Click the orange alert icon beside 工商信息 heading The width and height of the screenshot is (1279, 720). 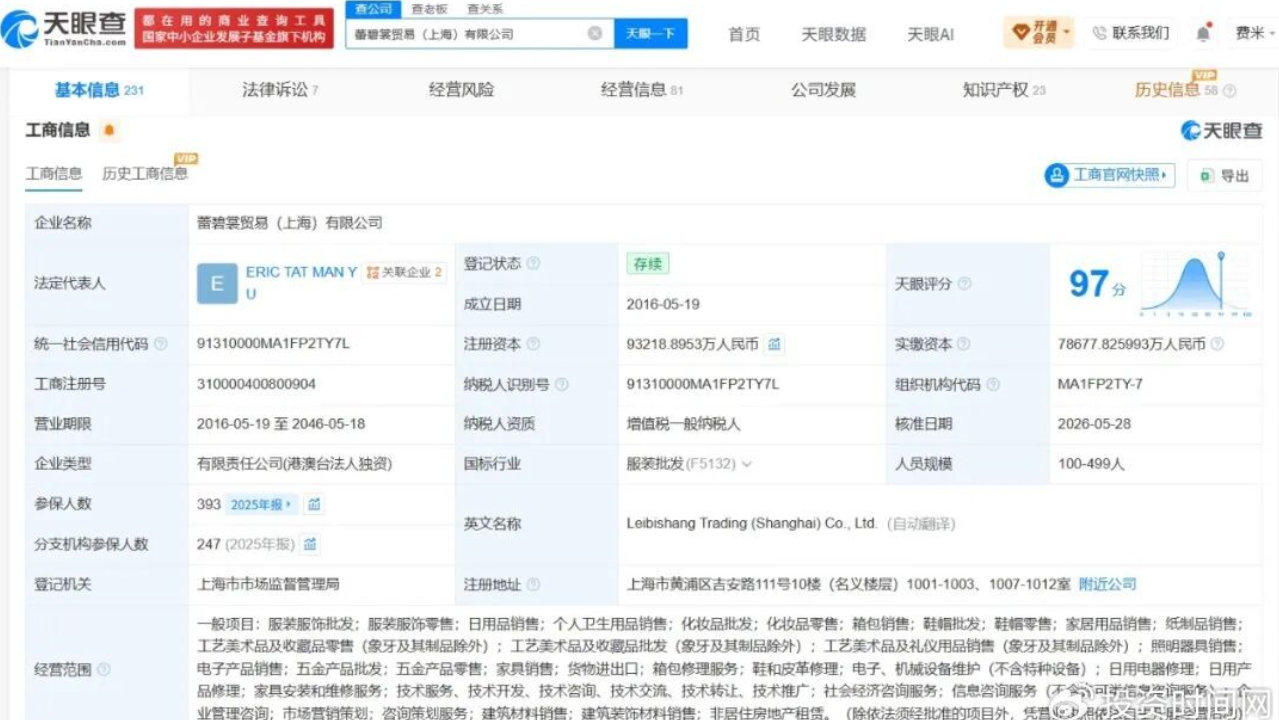point(109,130)
